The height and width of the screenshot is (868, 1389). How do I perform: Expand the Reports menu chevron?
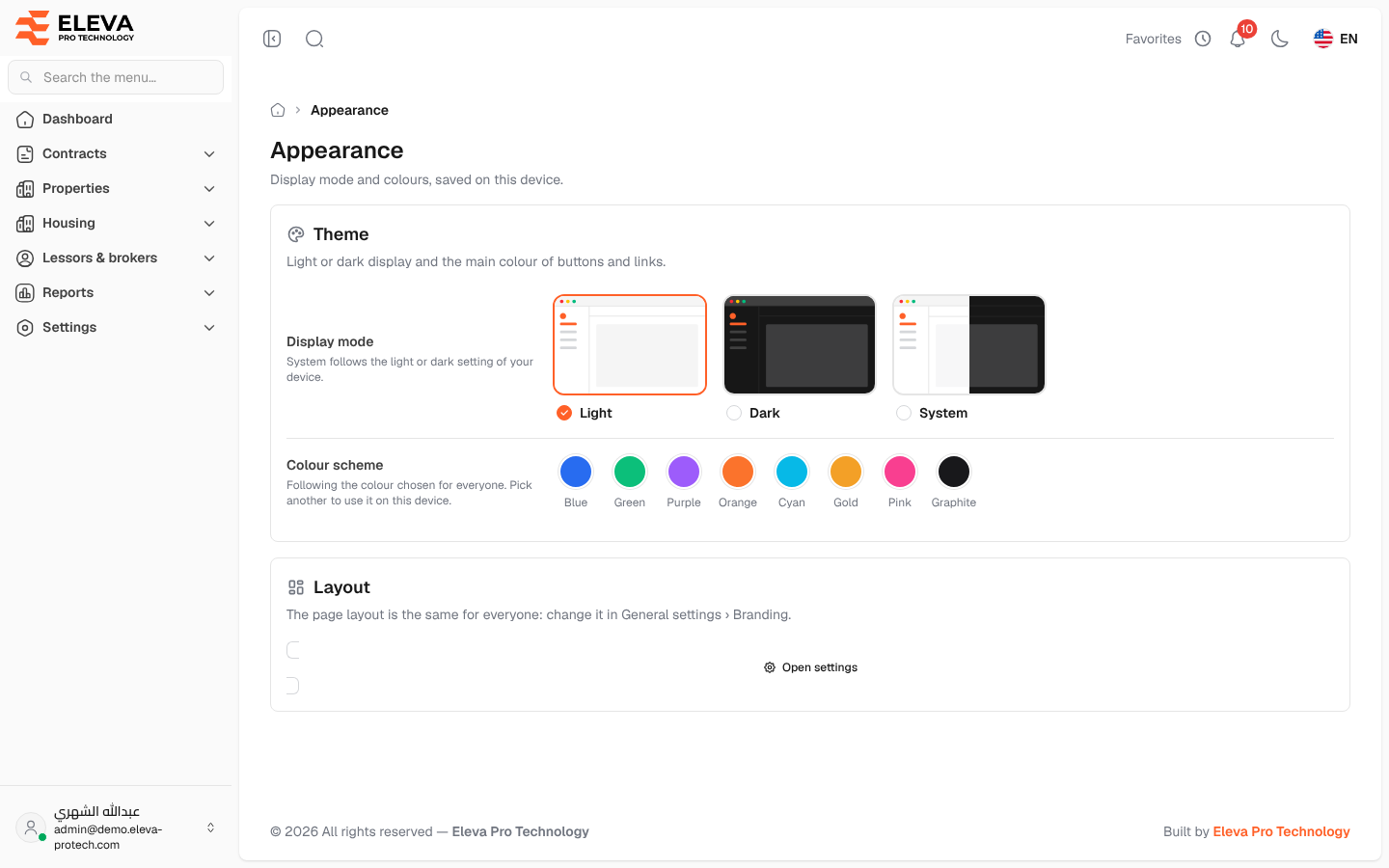click(209, 292)
